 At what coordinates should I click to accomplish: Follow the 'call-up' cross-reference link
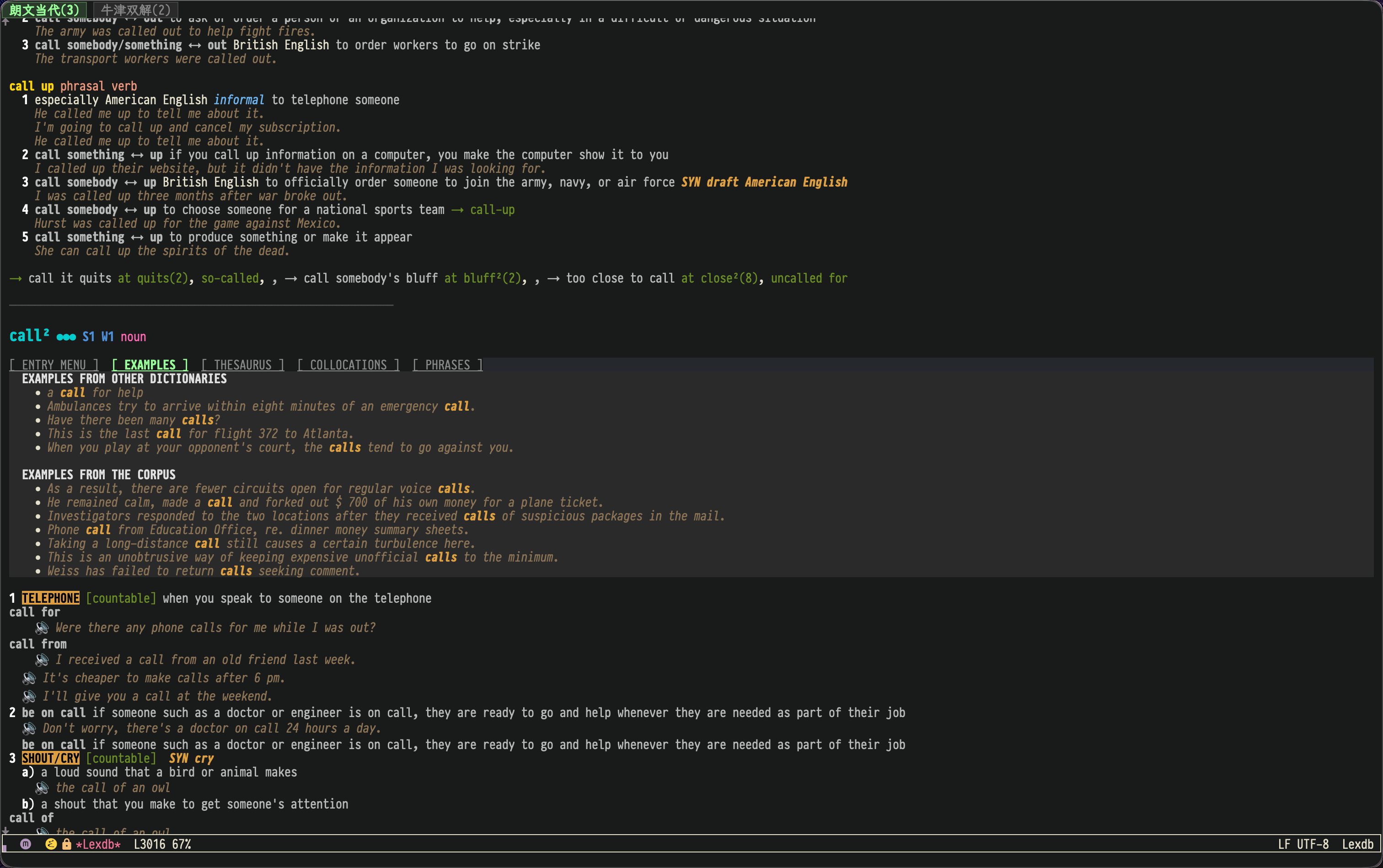(x=492, y=210)
